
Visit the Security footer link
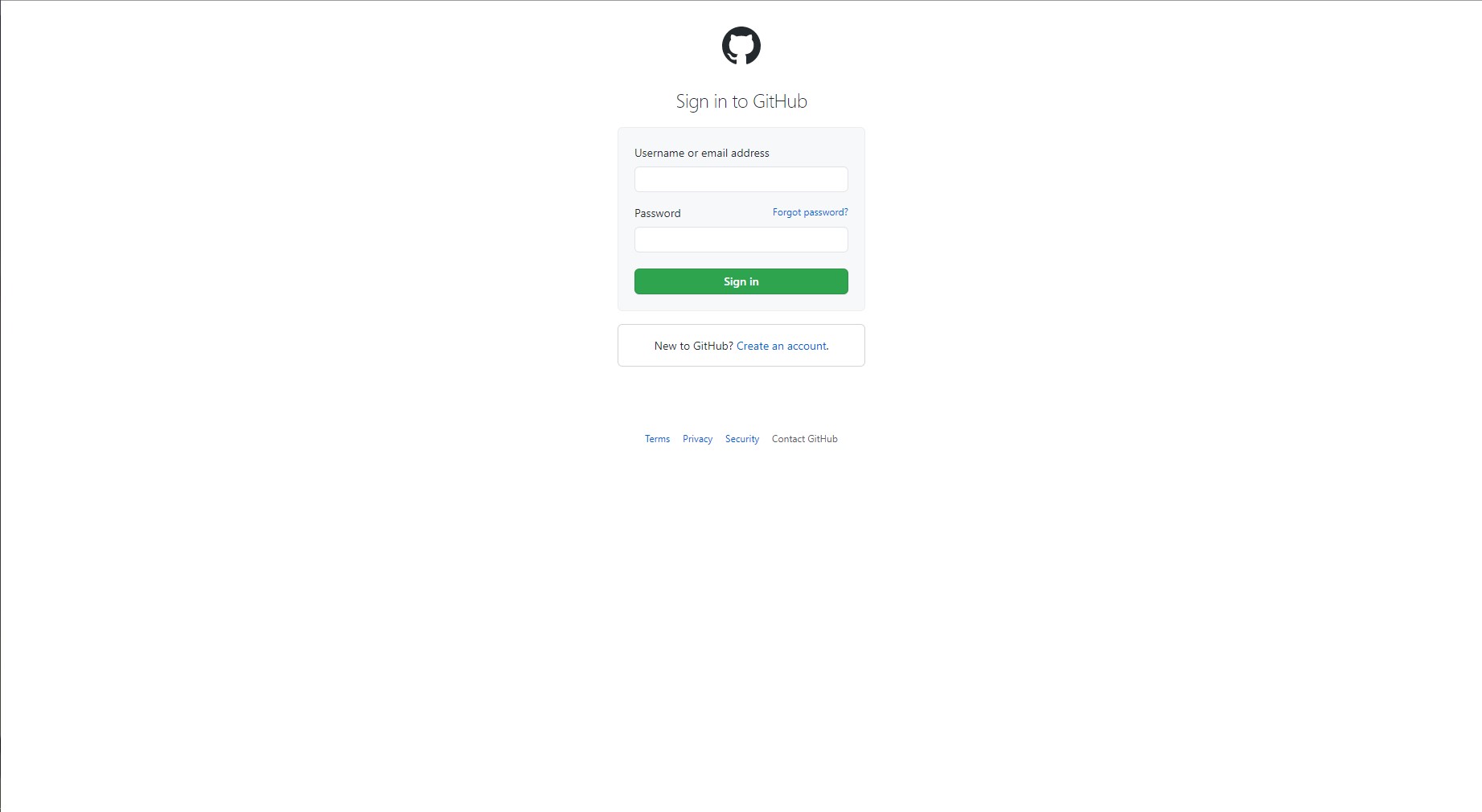point(741,439)
